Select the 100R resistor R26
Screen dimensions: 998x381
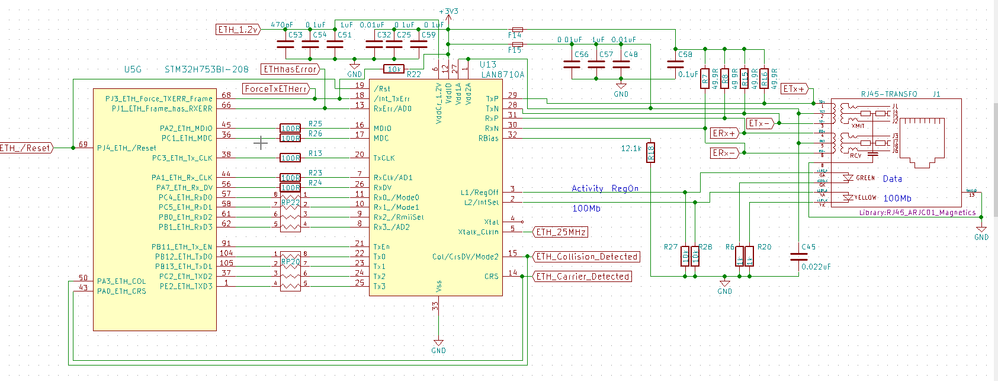[290, 137]
